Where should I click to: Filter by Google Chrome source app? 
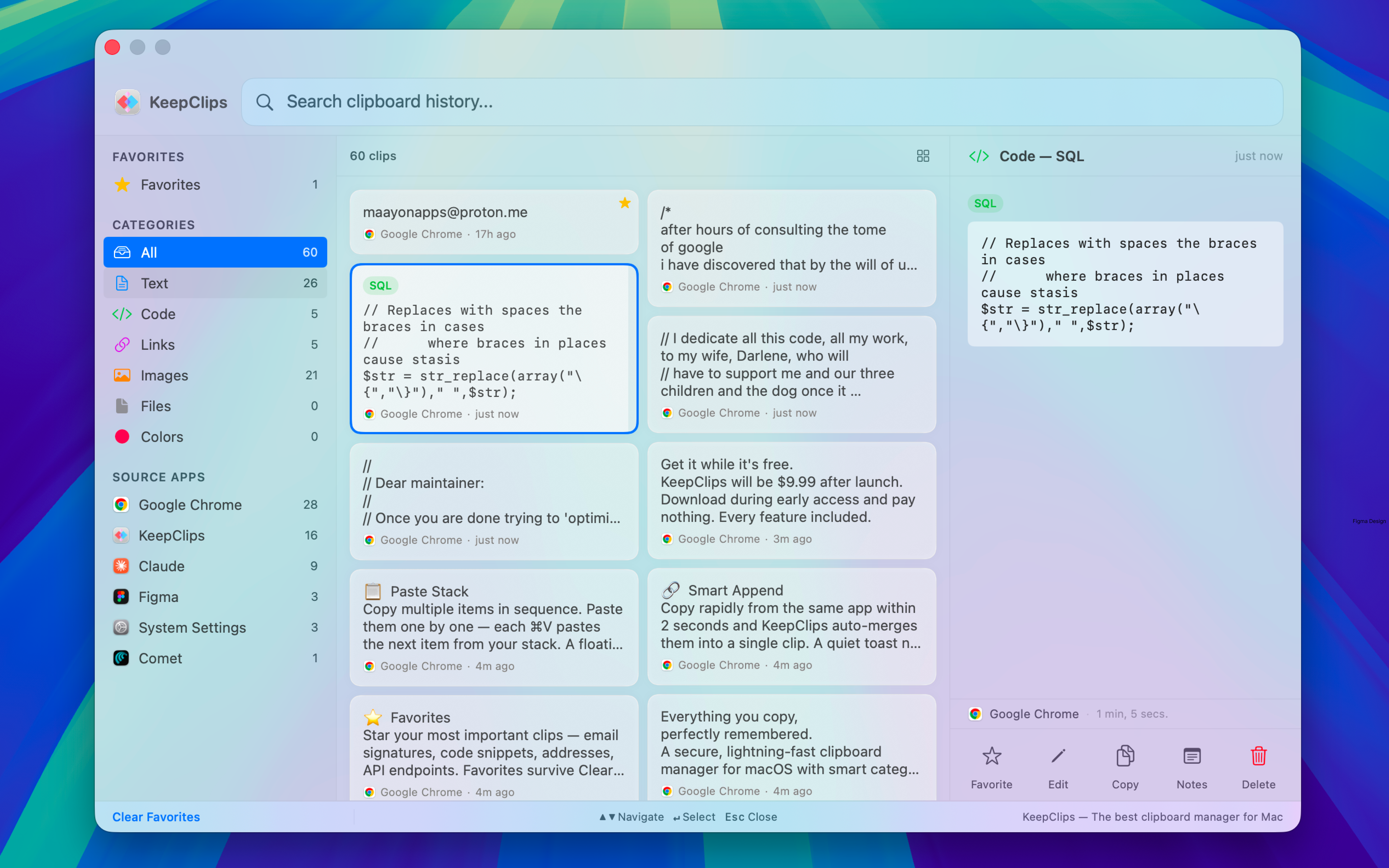point(215,505)
